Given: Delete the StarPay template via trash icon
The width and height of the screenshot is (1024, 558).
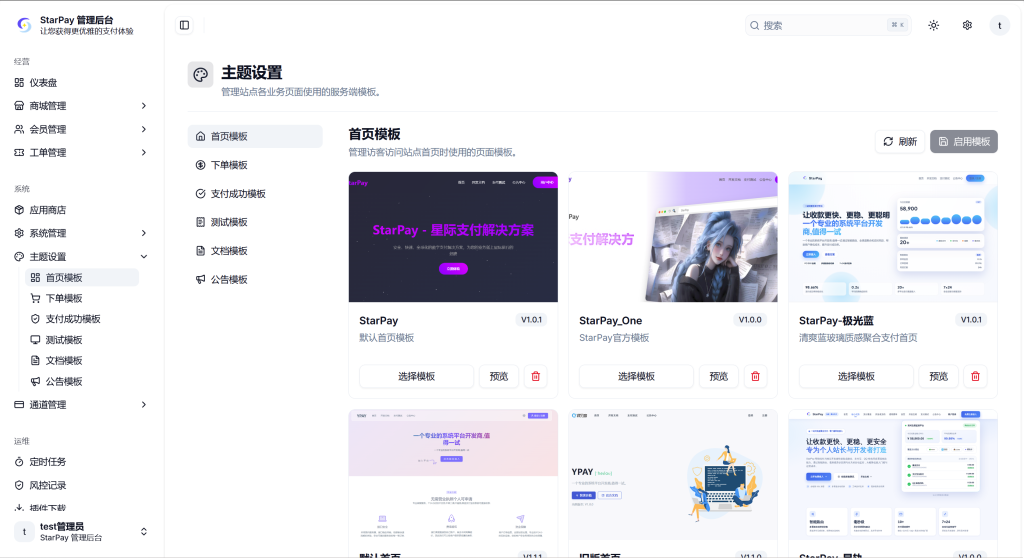Looking at the screenshot, I should (x=536, y=376).
